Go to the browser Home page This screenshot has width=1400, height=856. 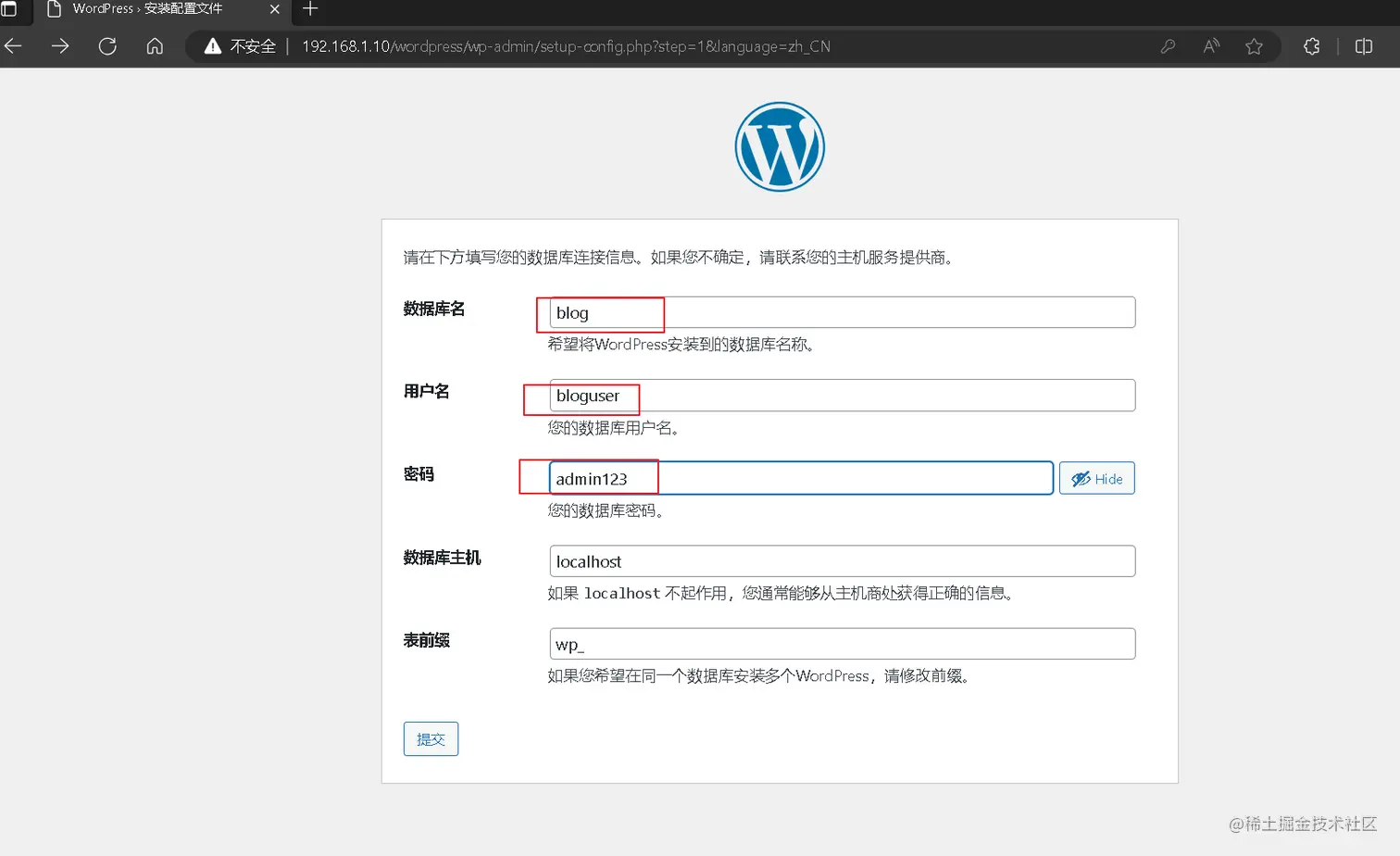155,46
